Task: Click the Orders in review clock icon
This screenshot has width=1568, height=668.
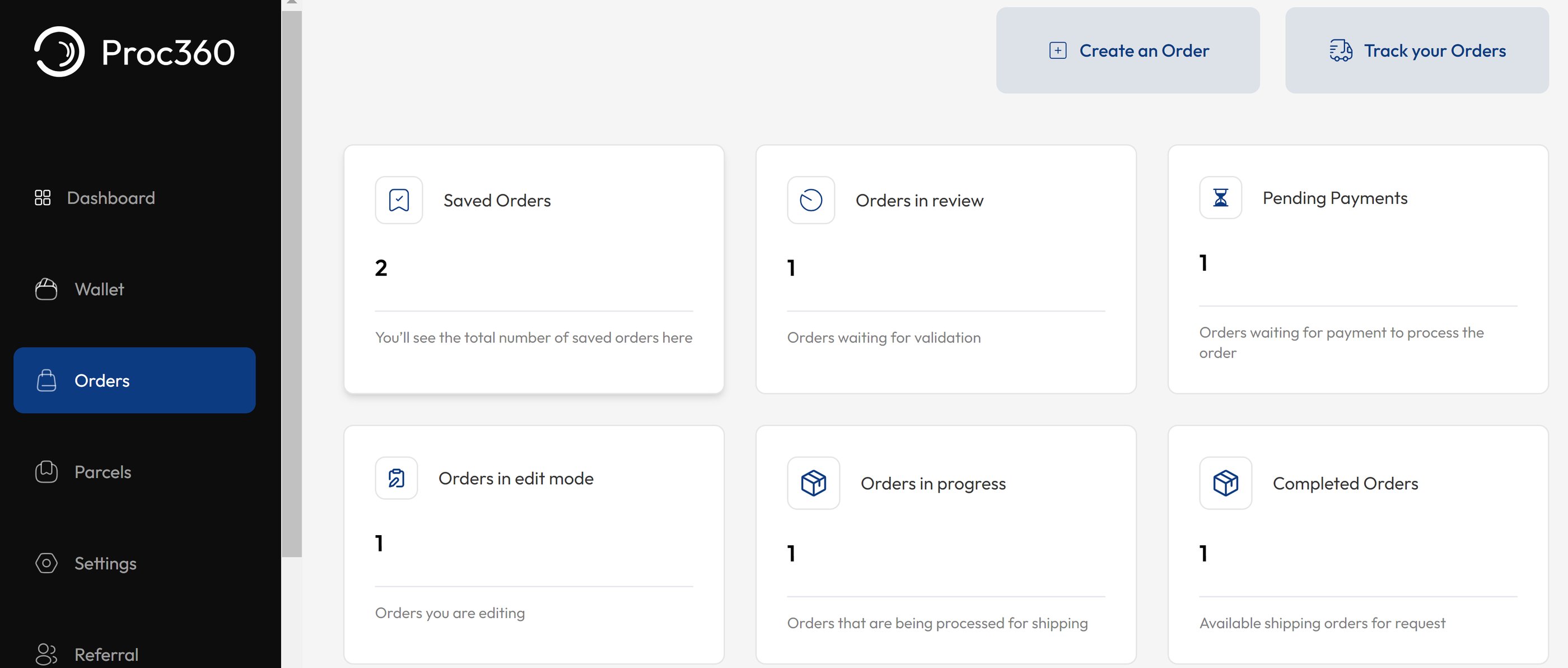Action: pos(811,200)
